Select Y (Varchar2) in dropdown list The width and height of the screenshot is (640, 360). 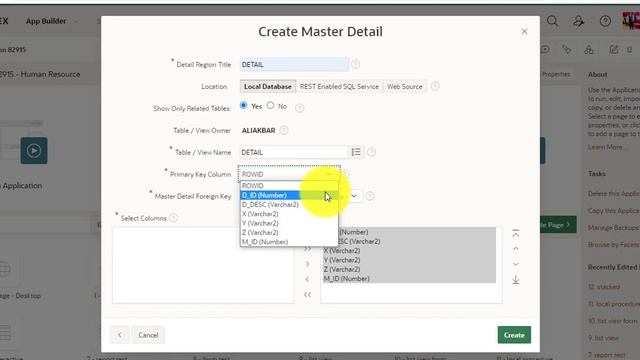(289, 223)
